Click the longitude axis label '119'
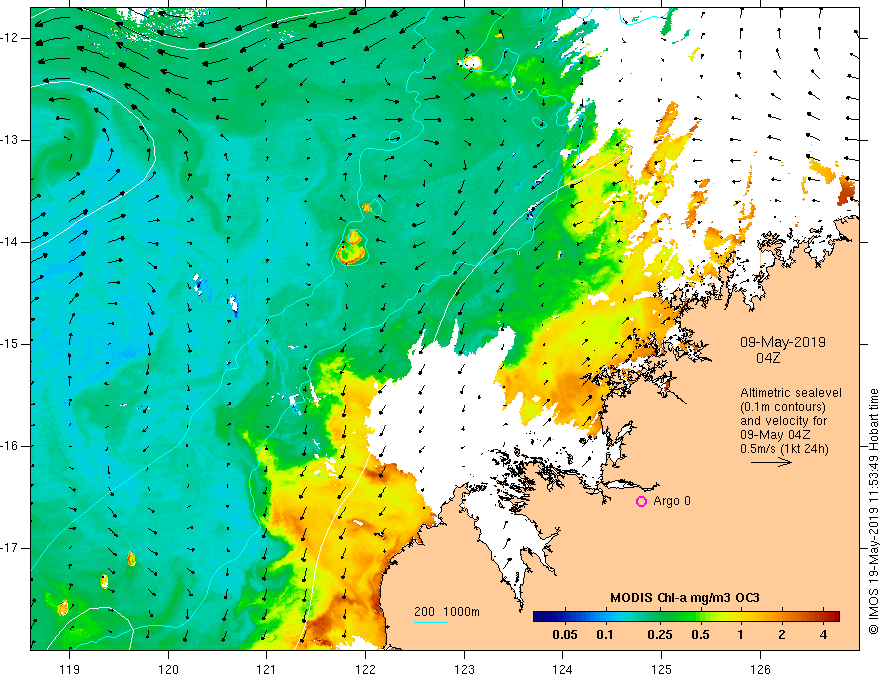 click(70, 669)
